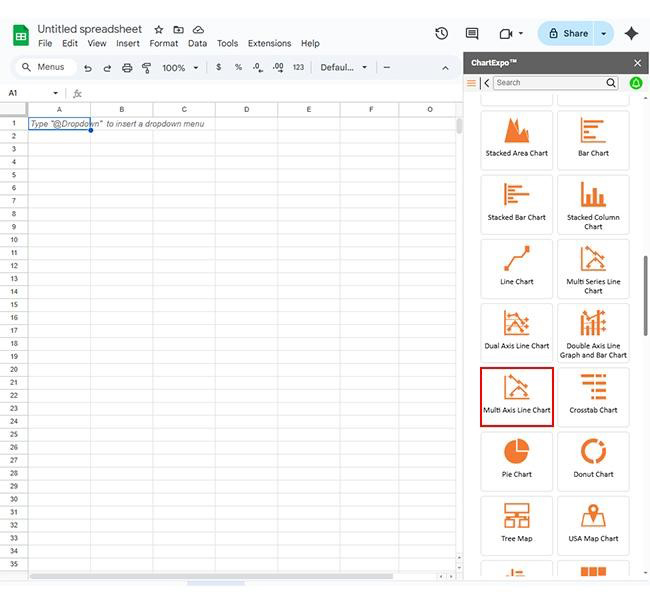Screen dimensions: 650x604
Task: Click the ChartExpo search field
Action: (550, 83)
